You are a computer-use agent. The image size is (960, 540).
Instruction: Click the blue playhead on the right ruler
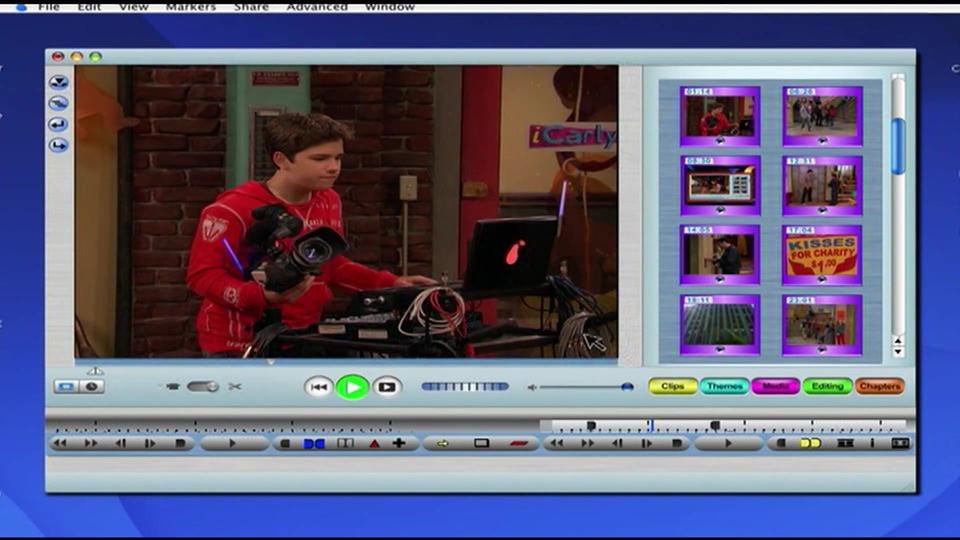pos(650,425)
